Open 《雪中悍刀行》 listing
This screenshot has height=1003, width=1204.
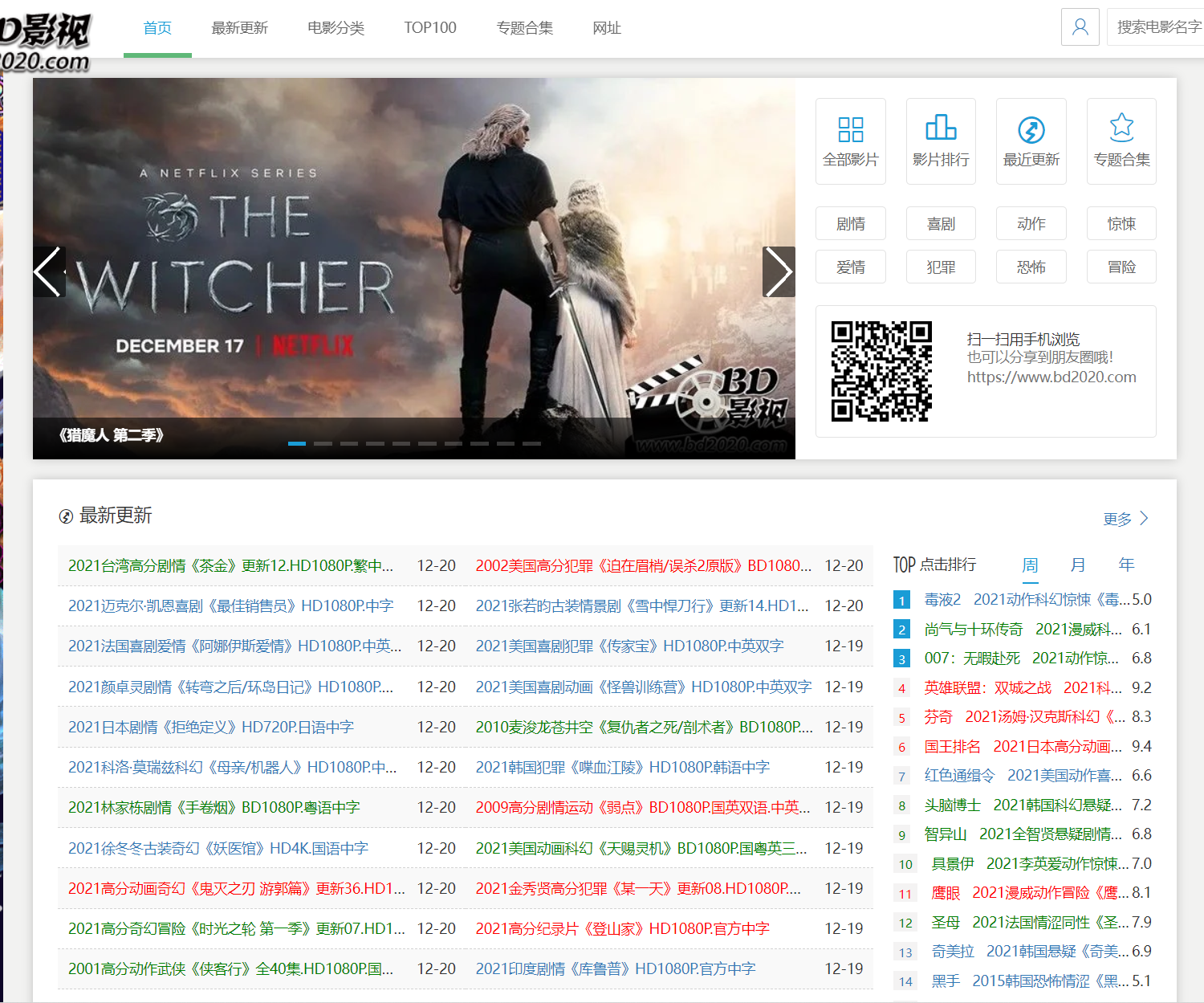[x=642, y=605]
